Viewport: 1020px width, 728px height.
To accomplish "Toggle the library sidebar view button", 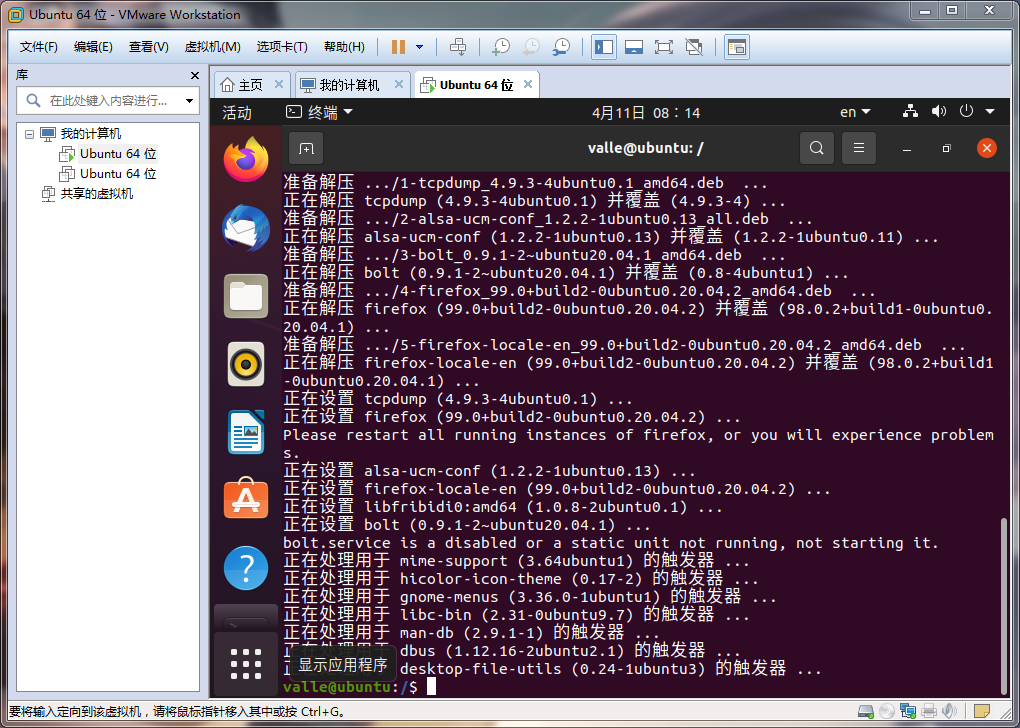I will tap(604, 47).
